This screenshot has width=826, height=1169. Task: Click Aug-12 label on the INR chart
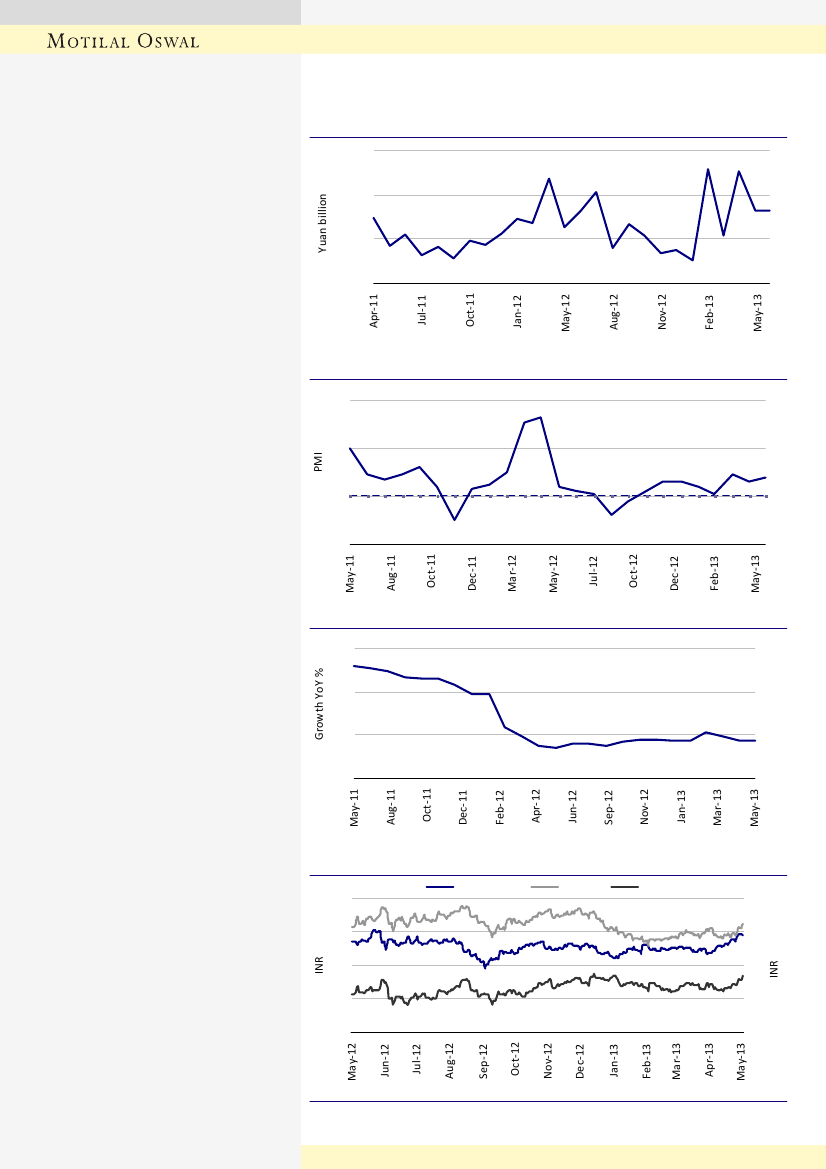pyautogui.click(x=451, y=1061)
